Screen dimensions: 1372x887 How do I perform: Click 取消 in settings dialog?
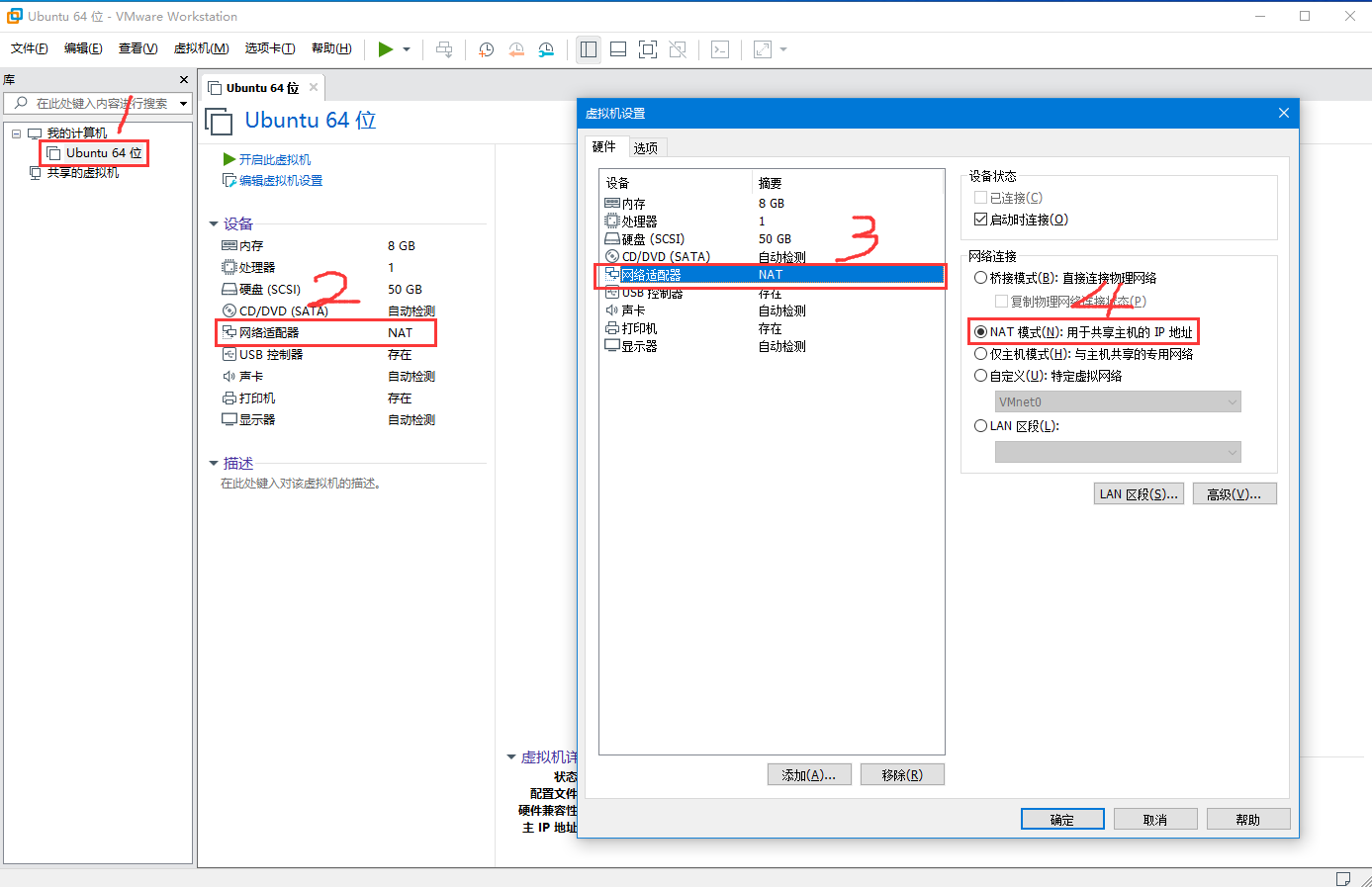pos(1155,819)
